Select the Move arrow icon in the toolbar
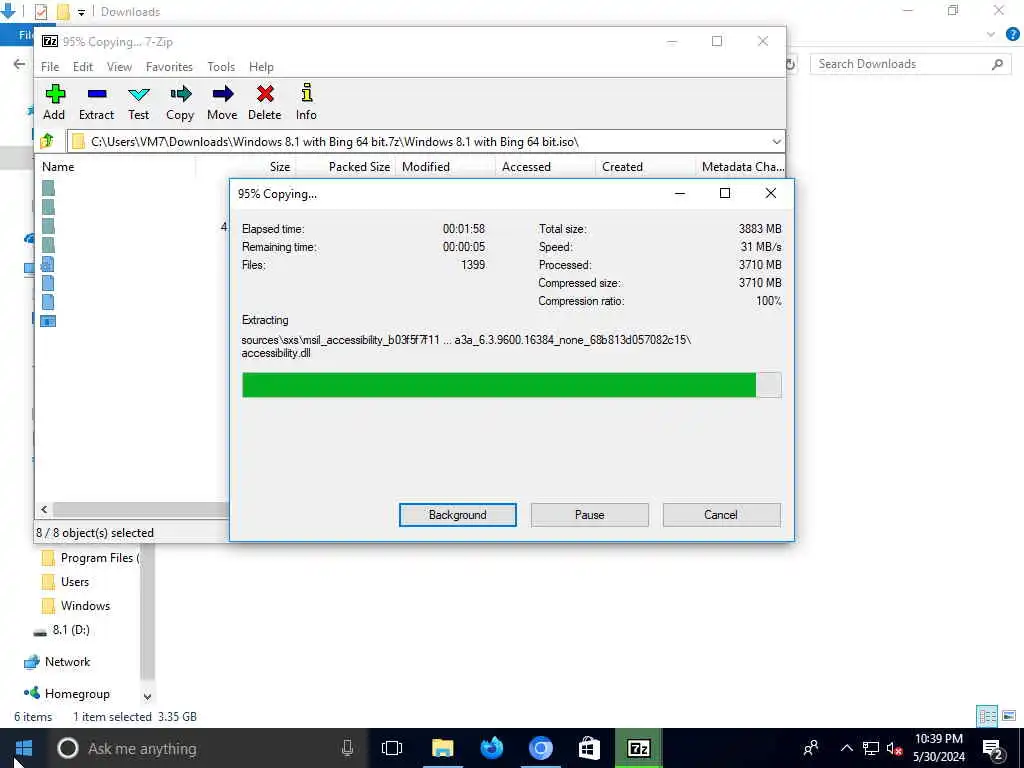The image size is (1024, 768). point(223,94)
